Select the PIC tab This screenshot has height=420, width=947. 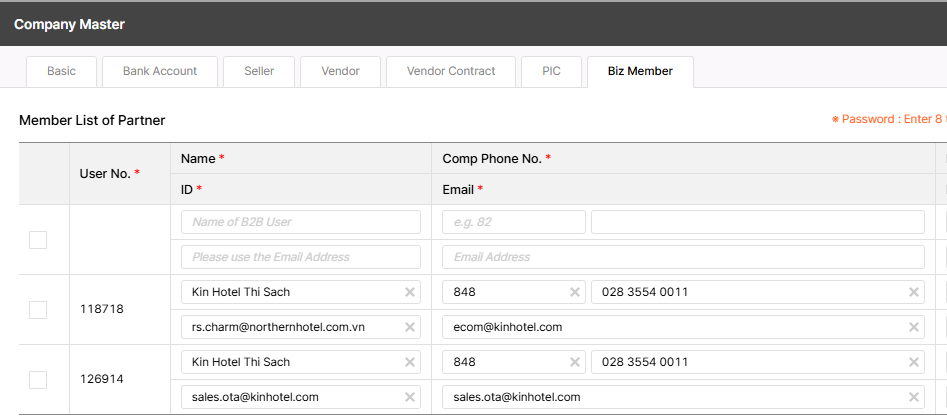tap(551, 72)
